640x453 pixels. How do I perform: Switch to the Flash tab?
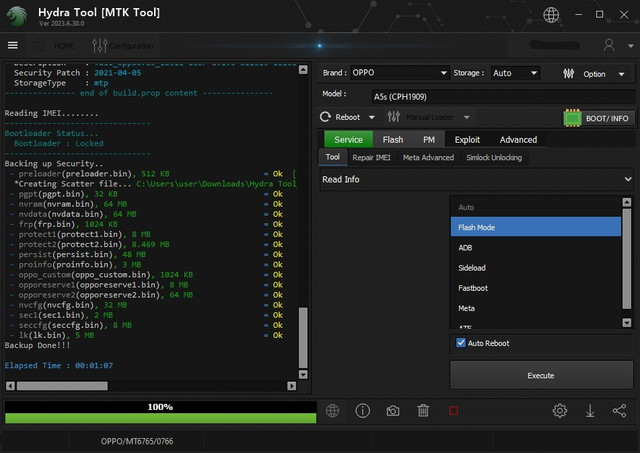coord(393,140)
